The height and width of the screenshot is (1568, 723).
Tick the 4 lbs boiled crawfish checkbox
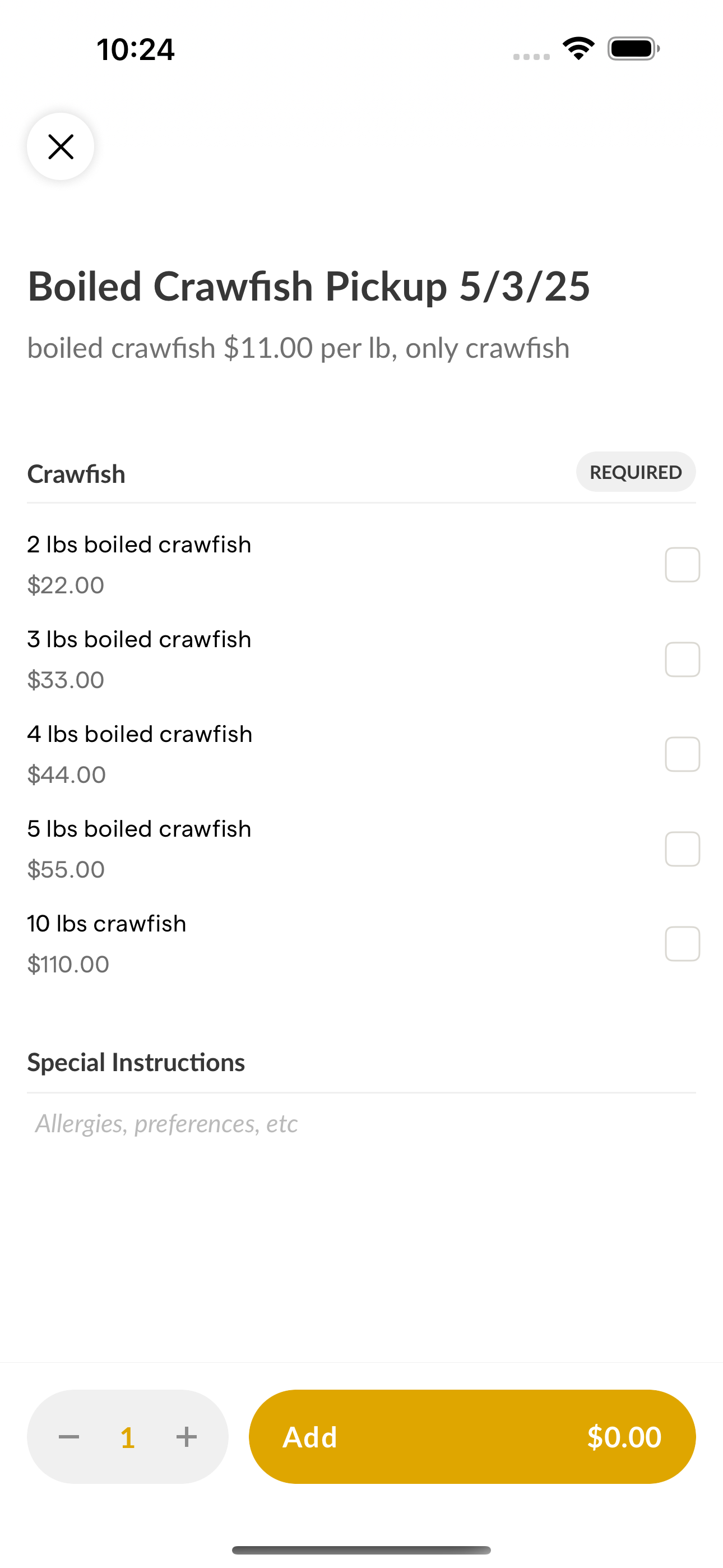tap(682, 754)
